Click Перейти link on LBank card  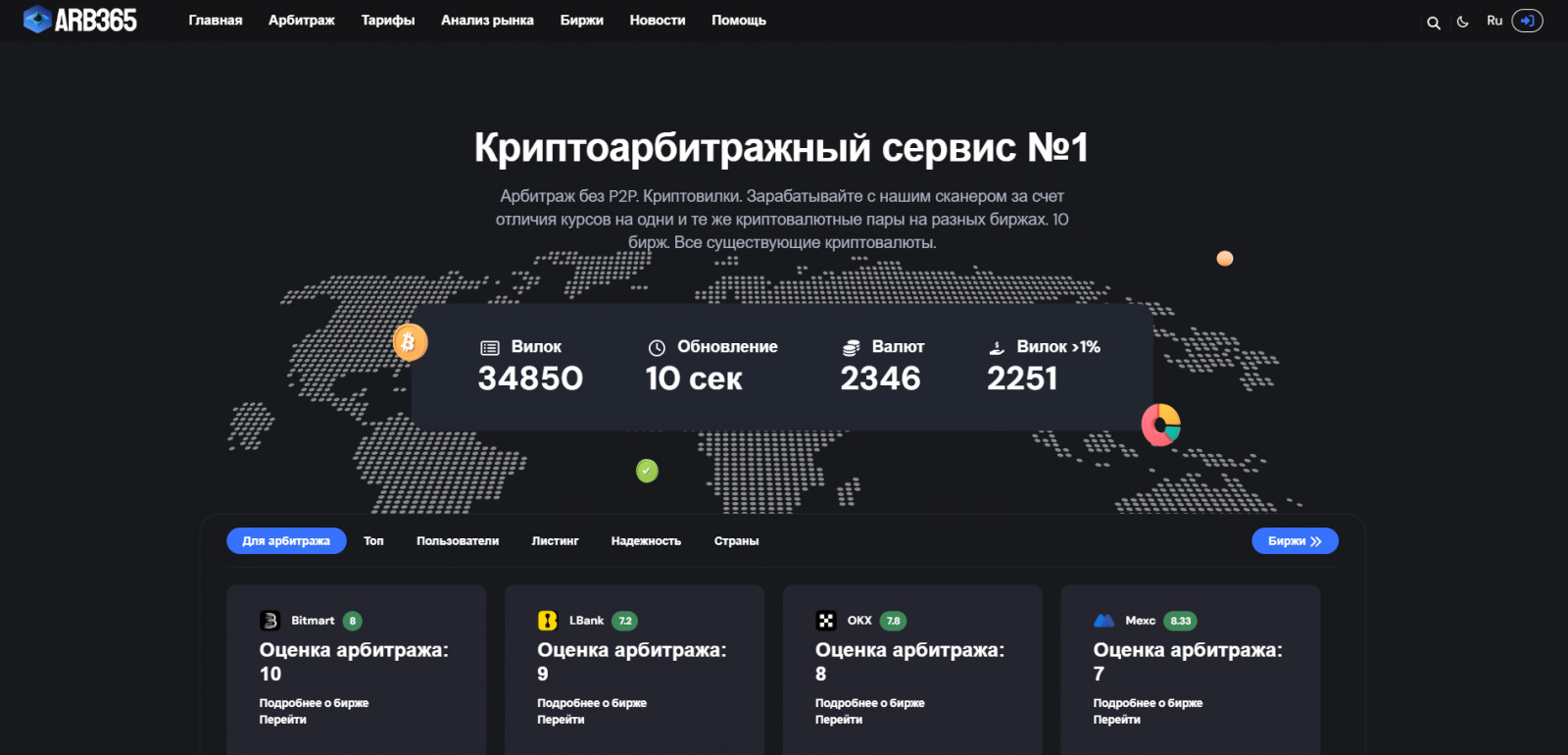click(x=561, y=720)
